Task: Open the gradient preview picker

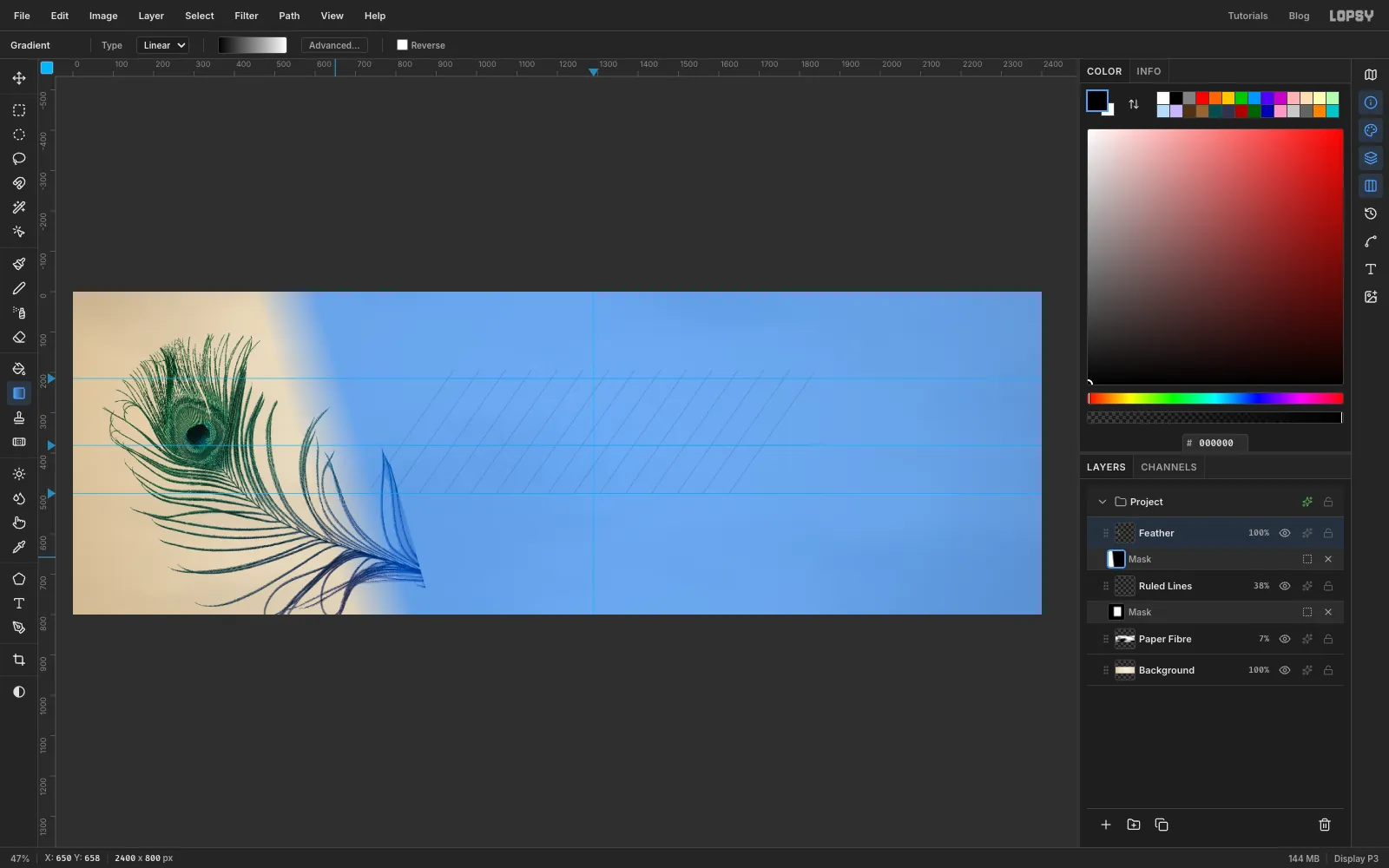Action: tap(253, 45)
